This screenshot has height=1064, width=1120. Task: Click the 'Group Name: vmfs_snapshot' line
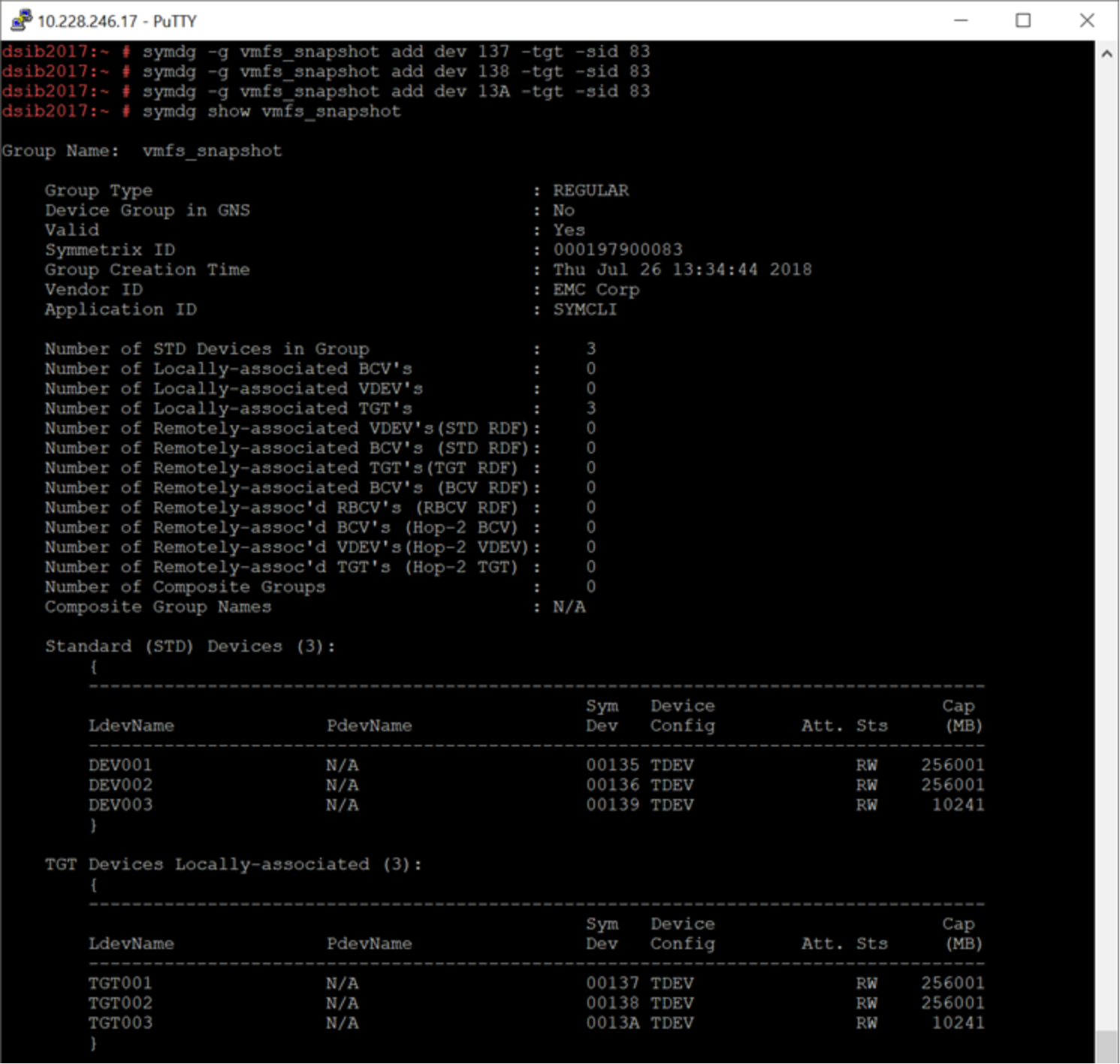click(142, 151)
